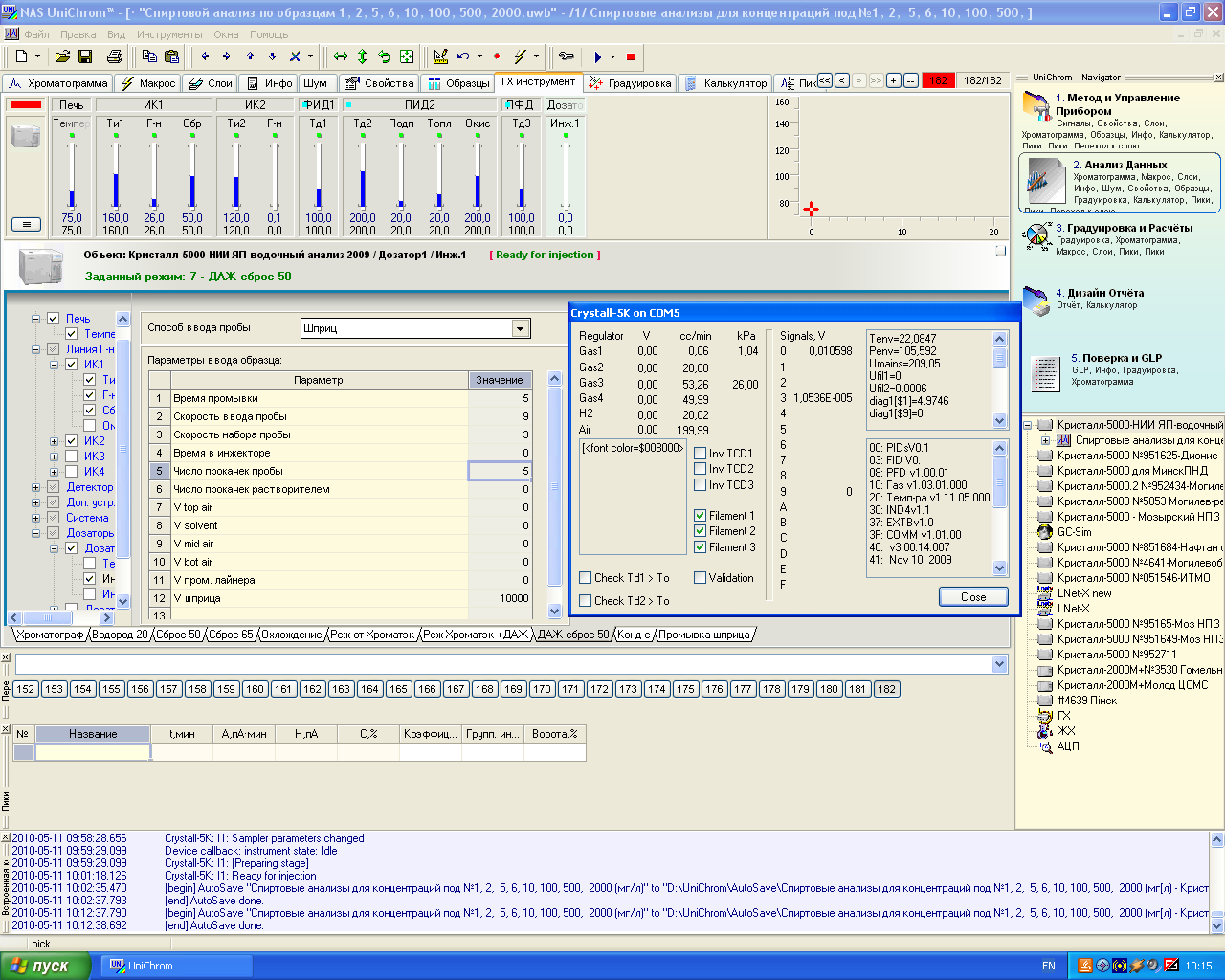Viewport: 1225px width, 980px height.
Task: Click the blue right arrow toolbar icon
Action: pos(227,56)
